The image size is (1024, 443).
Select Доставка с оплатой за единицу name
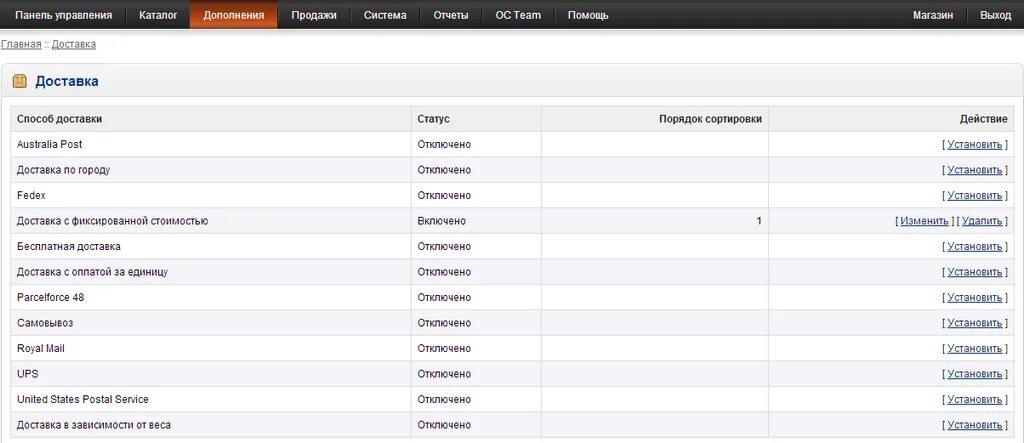click(92, 272)
